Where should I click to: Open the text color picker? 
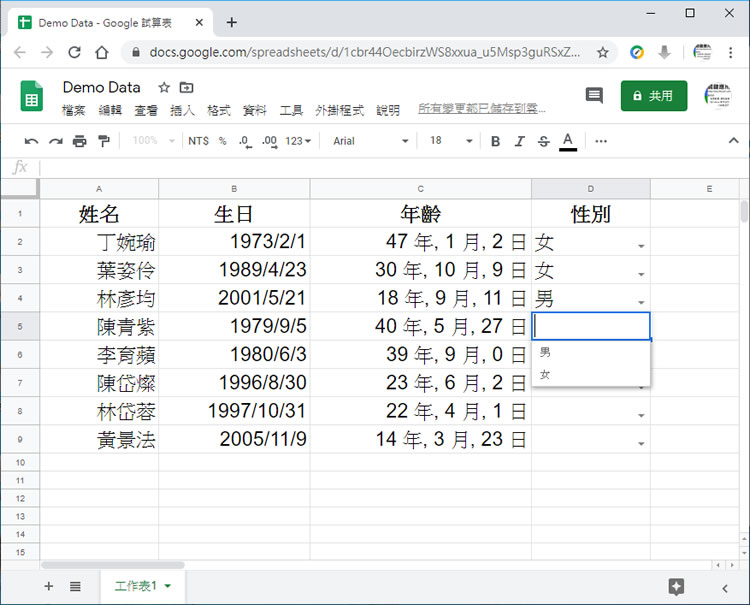point(568,141)
